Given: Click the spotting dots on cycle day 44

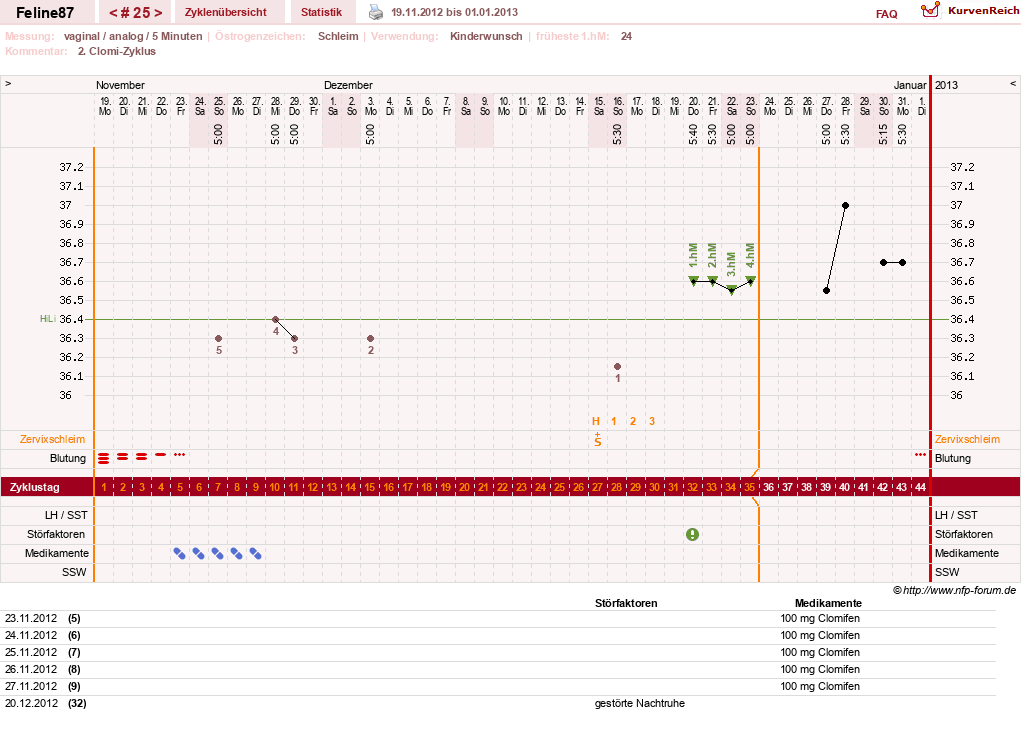Looking at the screenshot, I should 920,454.
